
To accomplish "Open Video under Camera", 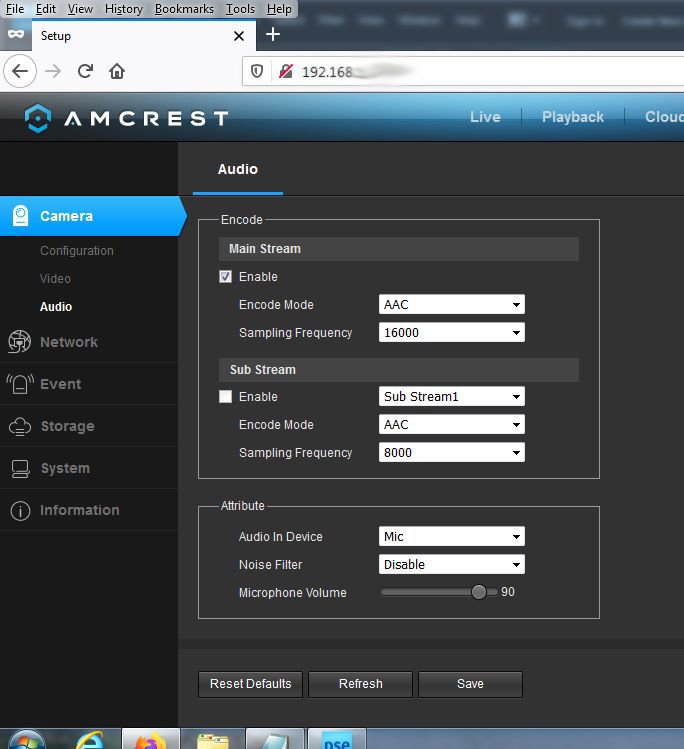I will 55,278.
